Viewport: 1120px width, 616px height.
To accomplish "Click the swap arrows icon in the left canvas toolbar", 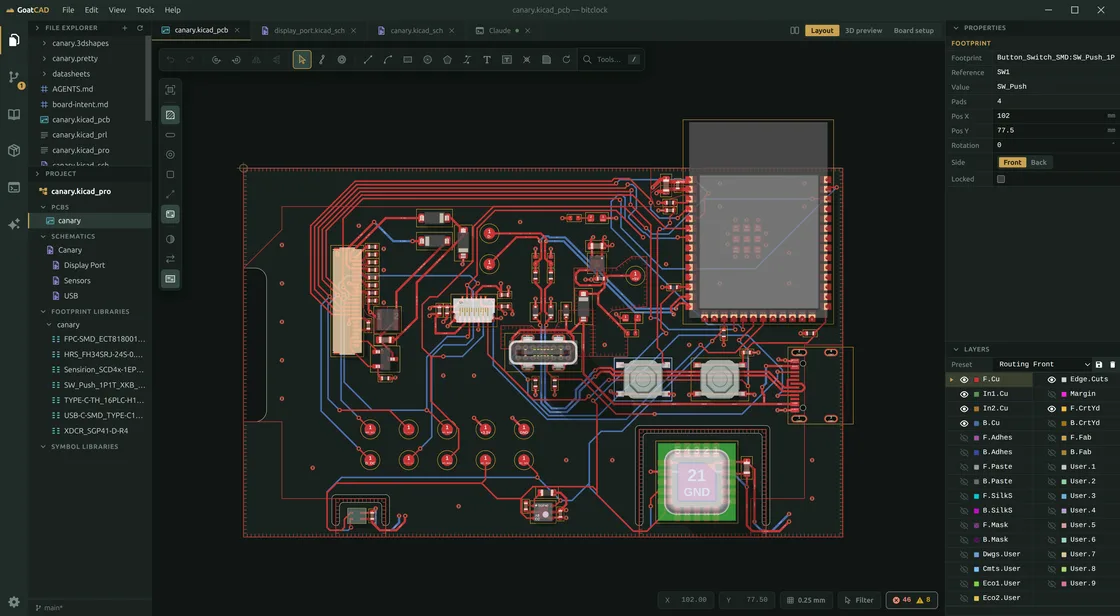I will click(x=170, y=259).
